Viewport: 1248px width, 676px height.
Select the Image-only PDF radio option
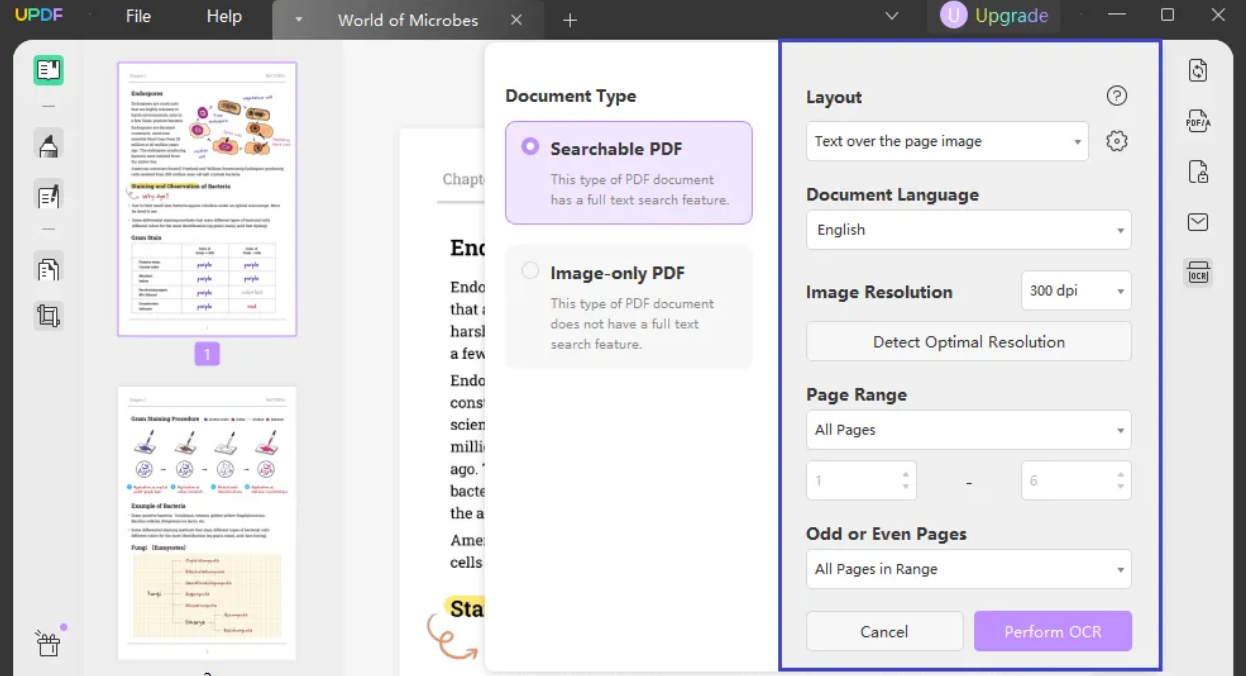tap(530, 271)
